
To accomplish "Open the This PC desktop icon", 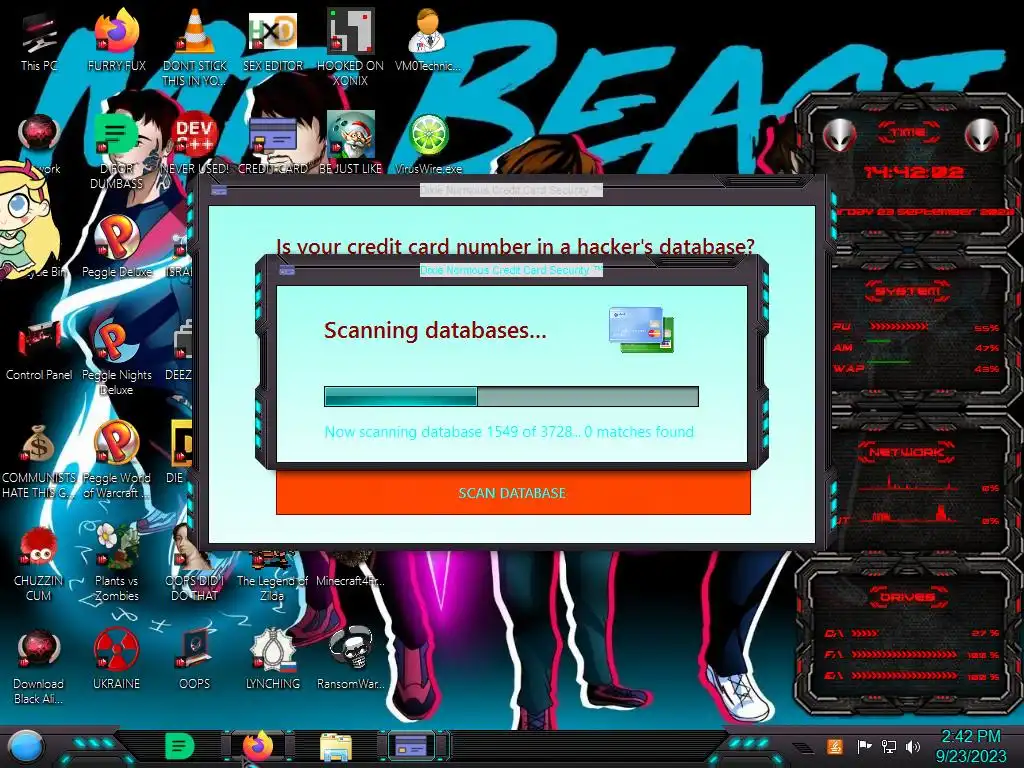I will click(39, 40).
